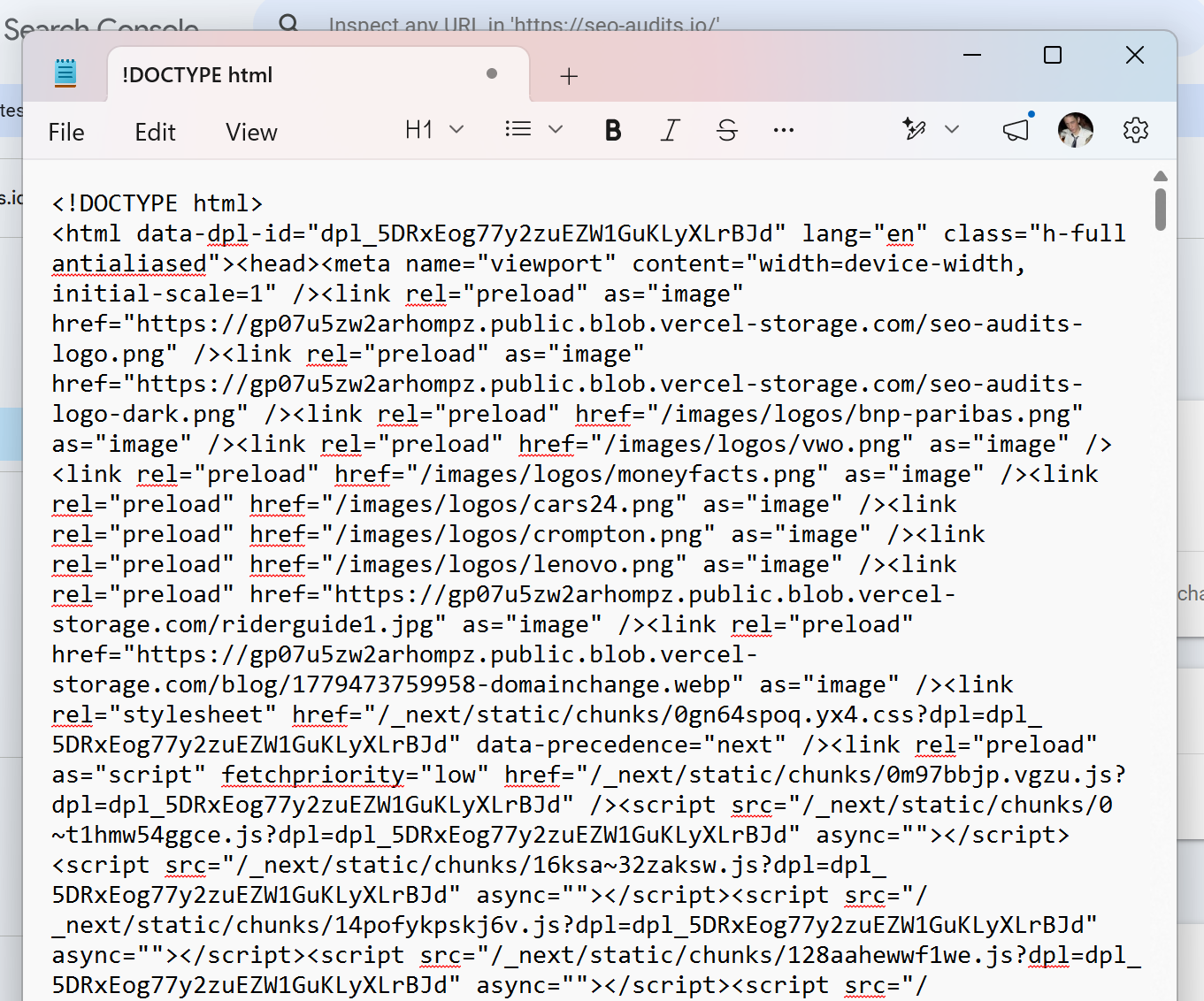
Task: Click the unsaved changes dot on tab
Action: click(492, 74)
